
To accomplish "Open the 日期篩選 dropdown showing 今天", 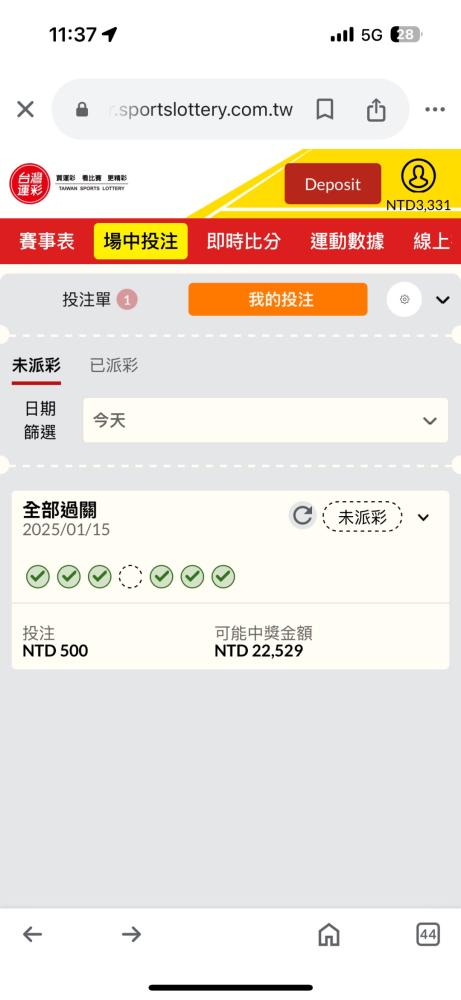I will coord(265,420).
